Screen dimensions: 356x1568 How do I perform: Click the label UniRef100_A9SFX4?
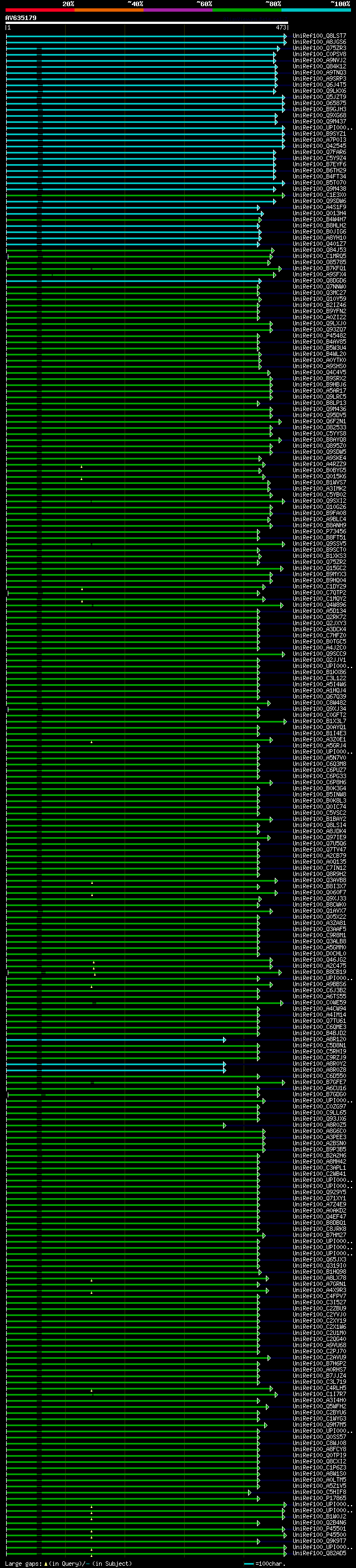(319, 274)
